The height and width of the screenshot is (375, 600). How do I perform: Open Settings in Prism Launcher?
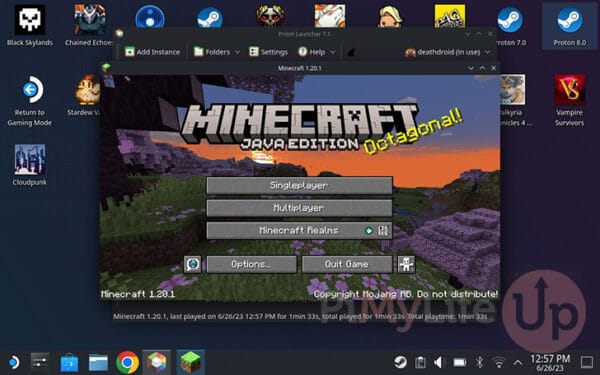click(268, 52)
